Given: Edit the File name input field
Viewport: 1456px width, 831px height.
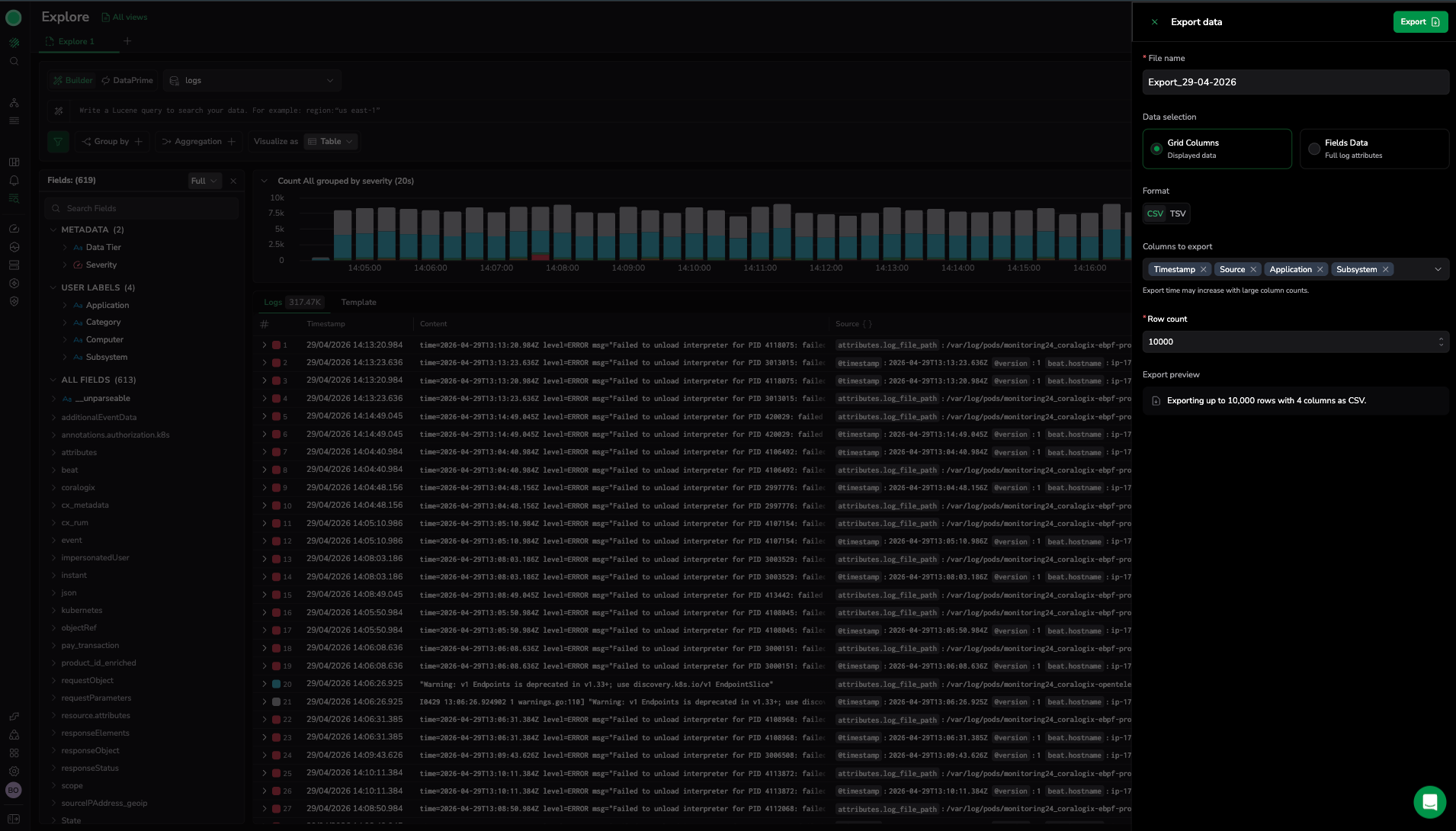Looking at the screenshot, I should 1294,82.
